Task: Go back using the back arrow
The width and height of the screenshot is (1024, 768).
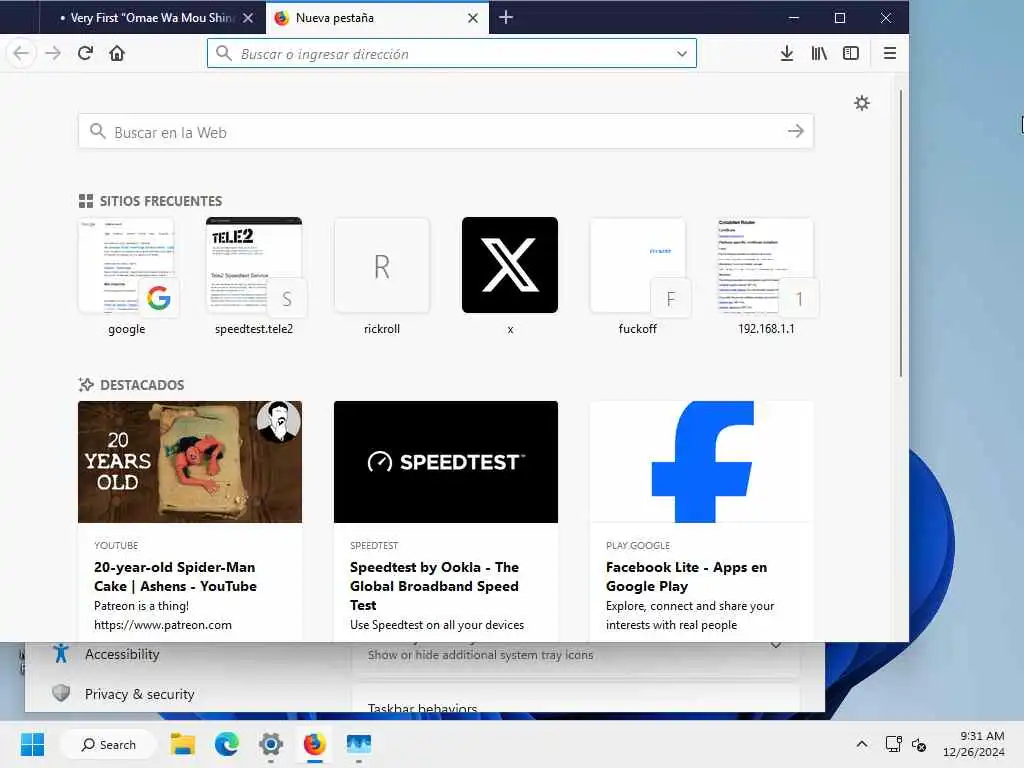Action: (x=21, y=53)
